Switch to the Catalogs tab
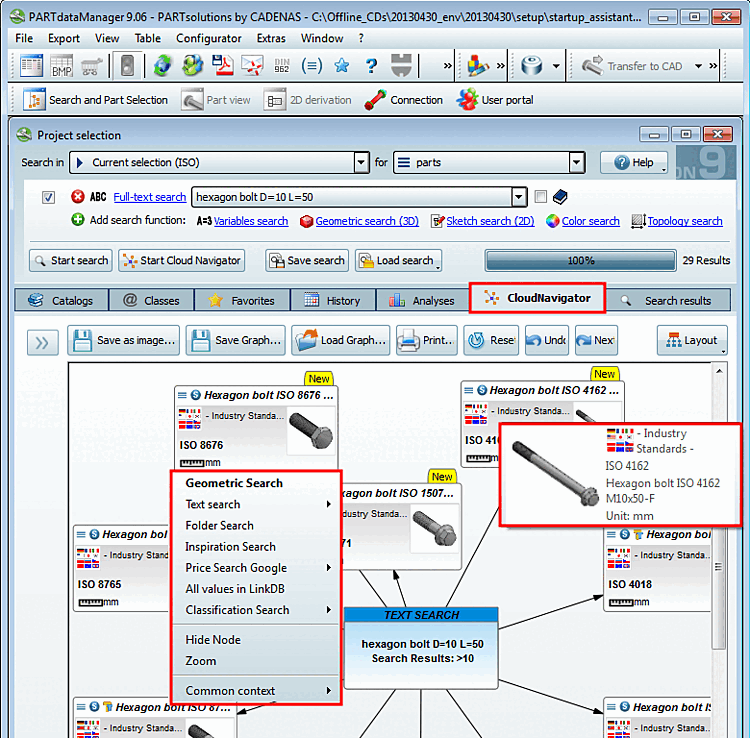This screenshot has width=750, height=738. click(61, 300)
